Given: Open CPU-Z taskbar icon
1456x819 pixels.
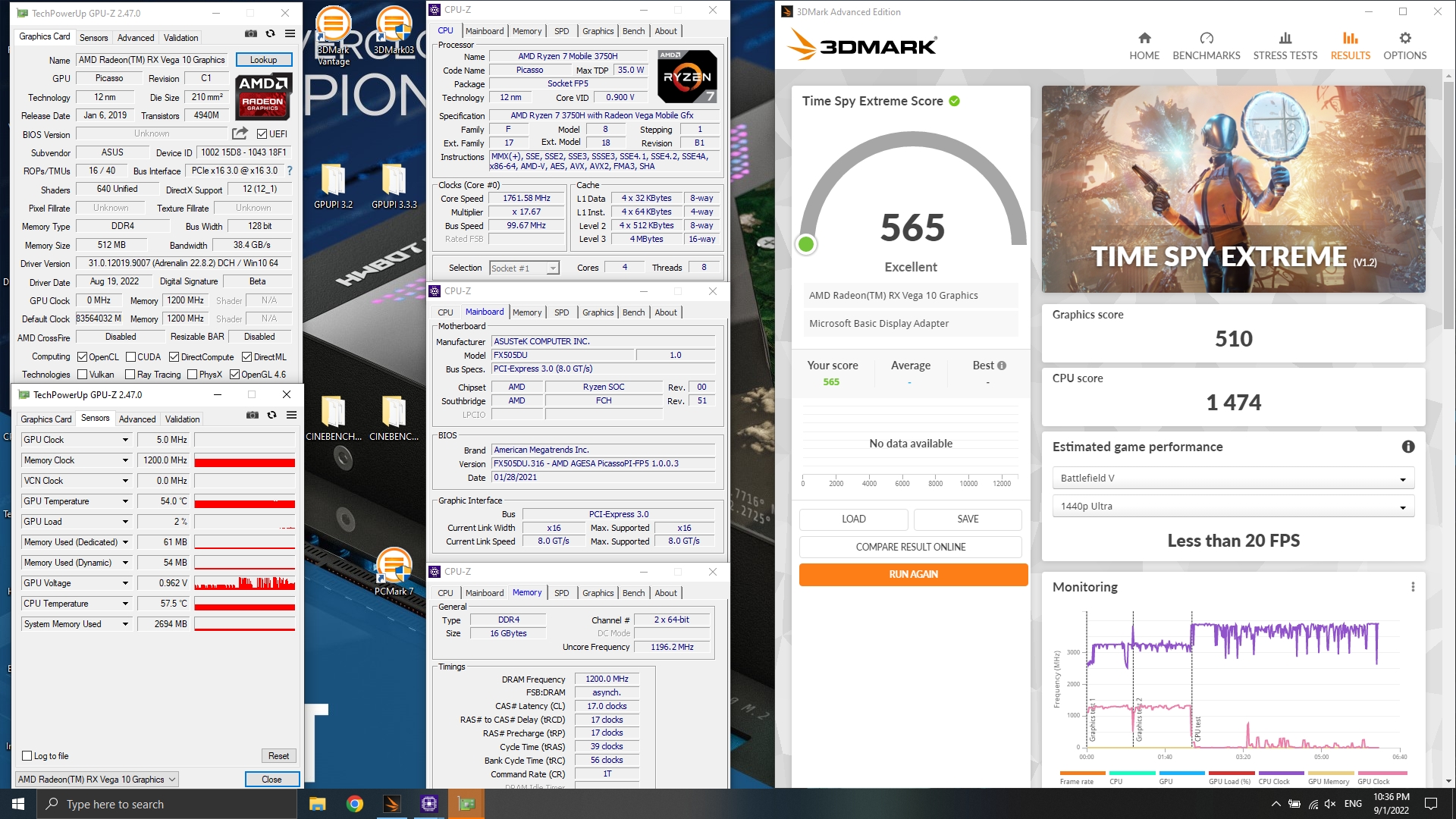Looking at the screenshot, I should pyautogui.click(x=429, y=804).
